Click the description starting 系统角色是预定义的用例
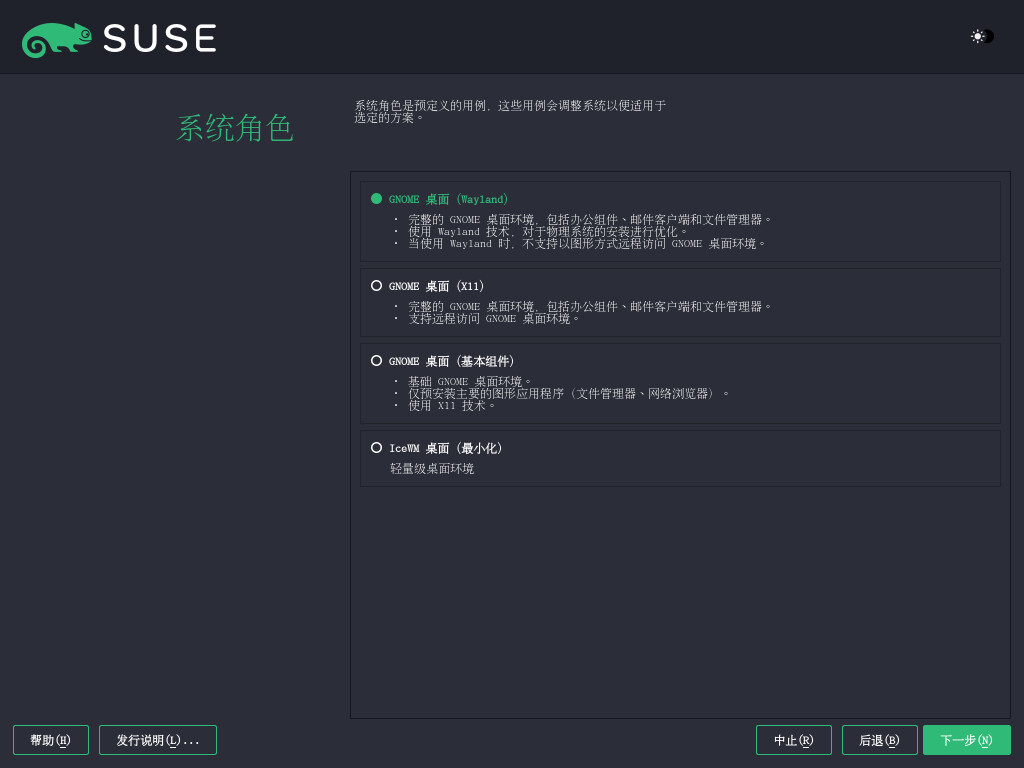 click(x=510, y=112)
